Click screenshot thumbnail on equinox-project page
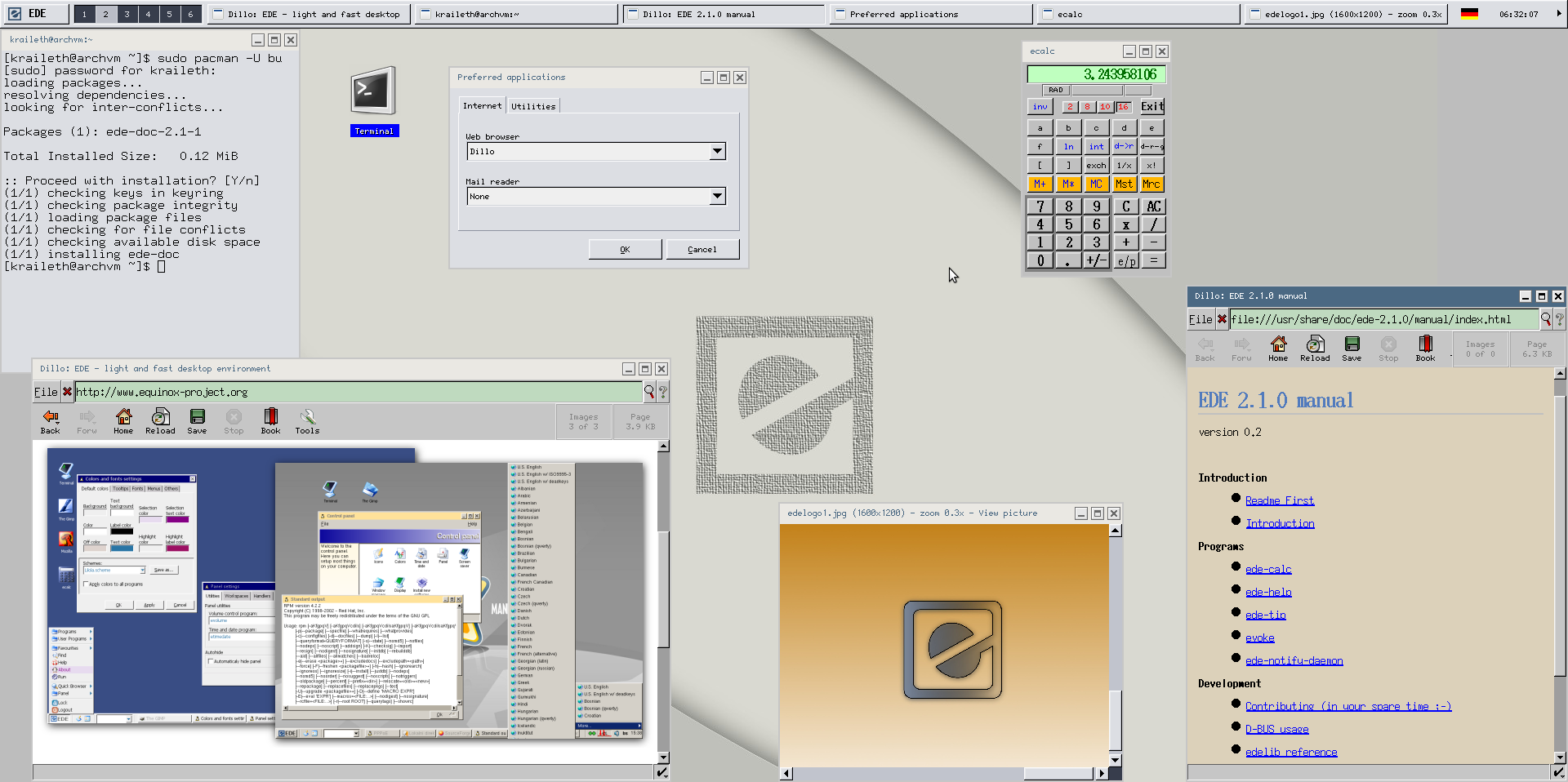Screen dimensions: 1568x782 (345, 594)
